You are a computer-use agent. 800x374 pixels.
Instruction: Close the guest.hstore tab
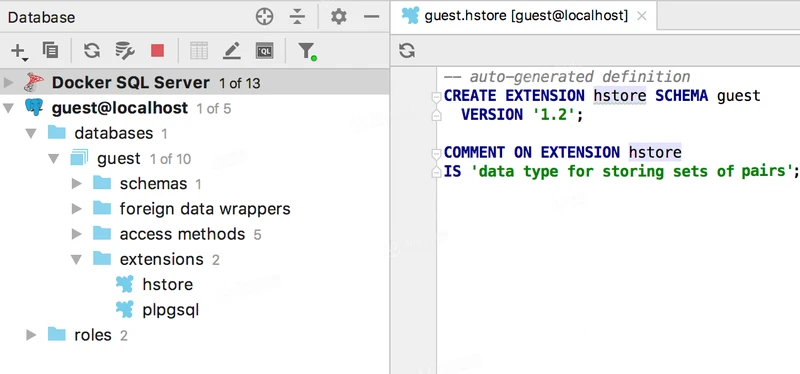pyautogui.click(x=642, y=16)
